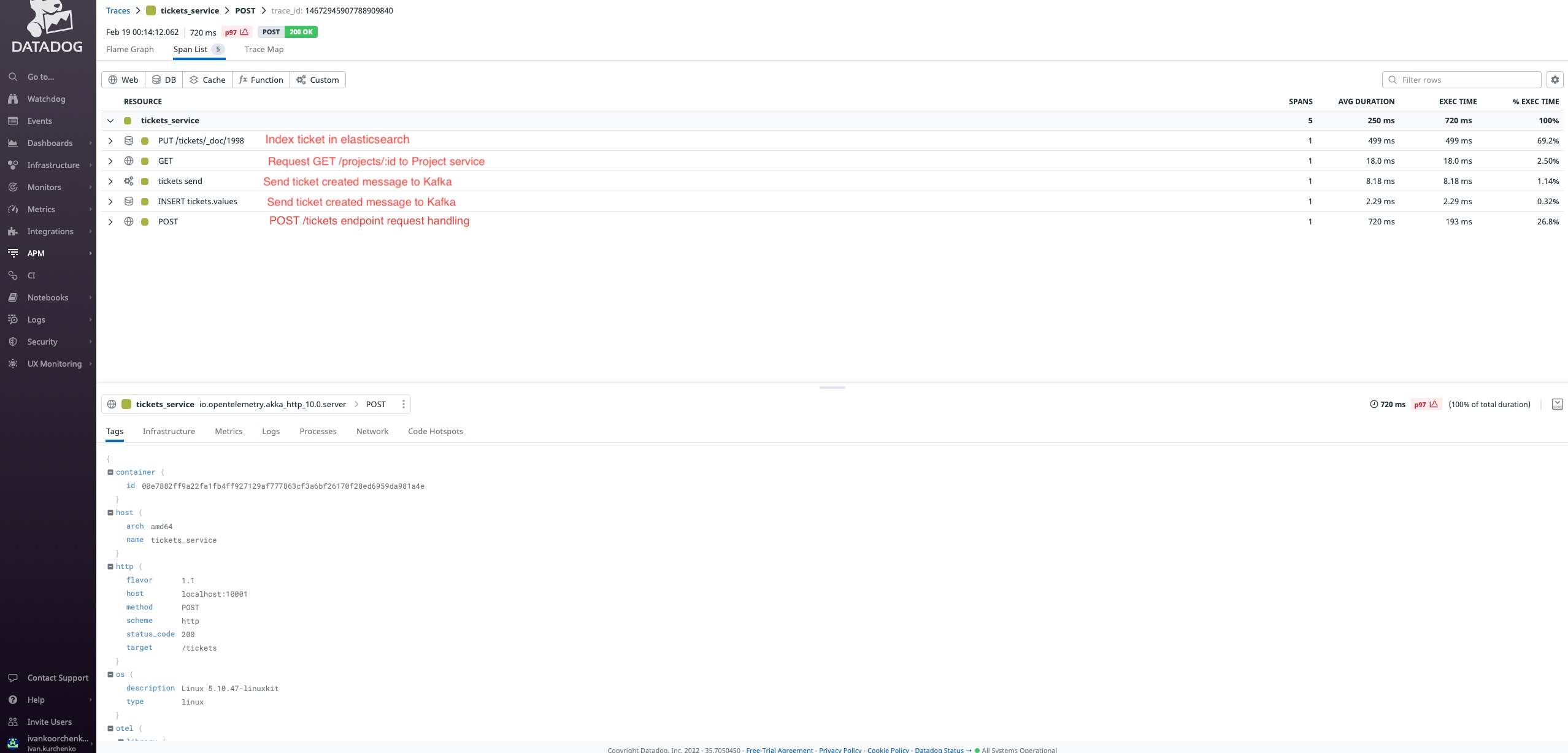Filter spans by Function type
Image resolution: width=1568 pixels, height=753 pixels.
point(261,80)
